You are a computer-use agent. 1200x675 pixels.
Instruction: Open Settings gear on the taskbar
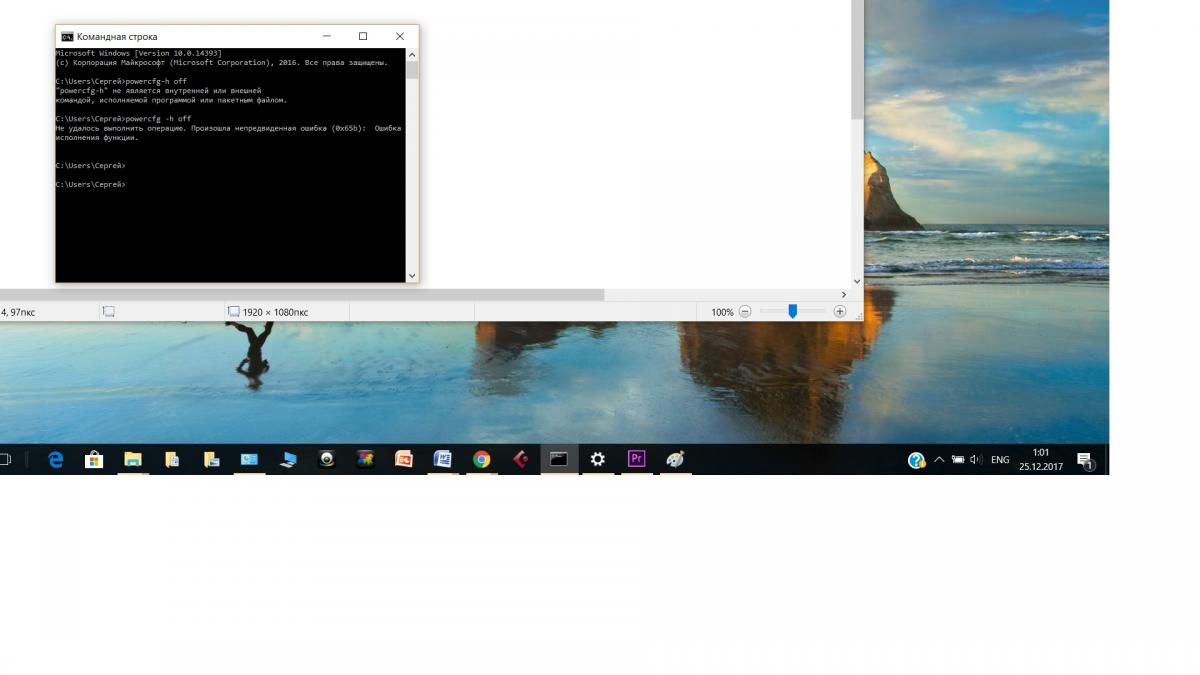[598, 460]
